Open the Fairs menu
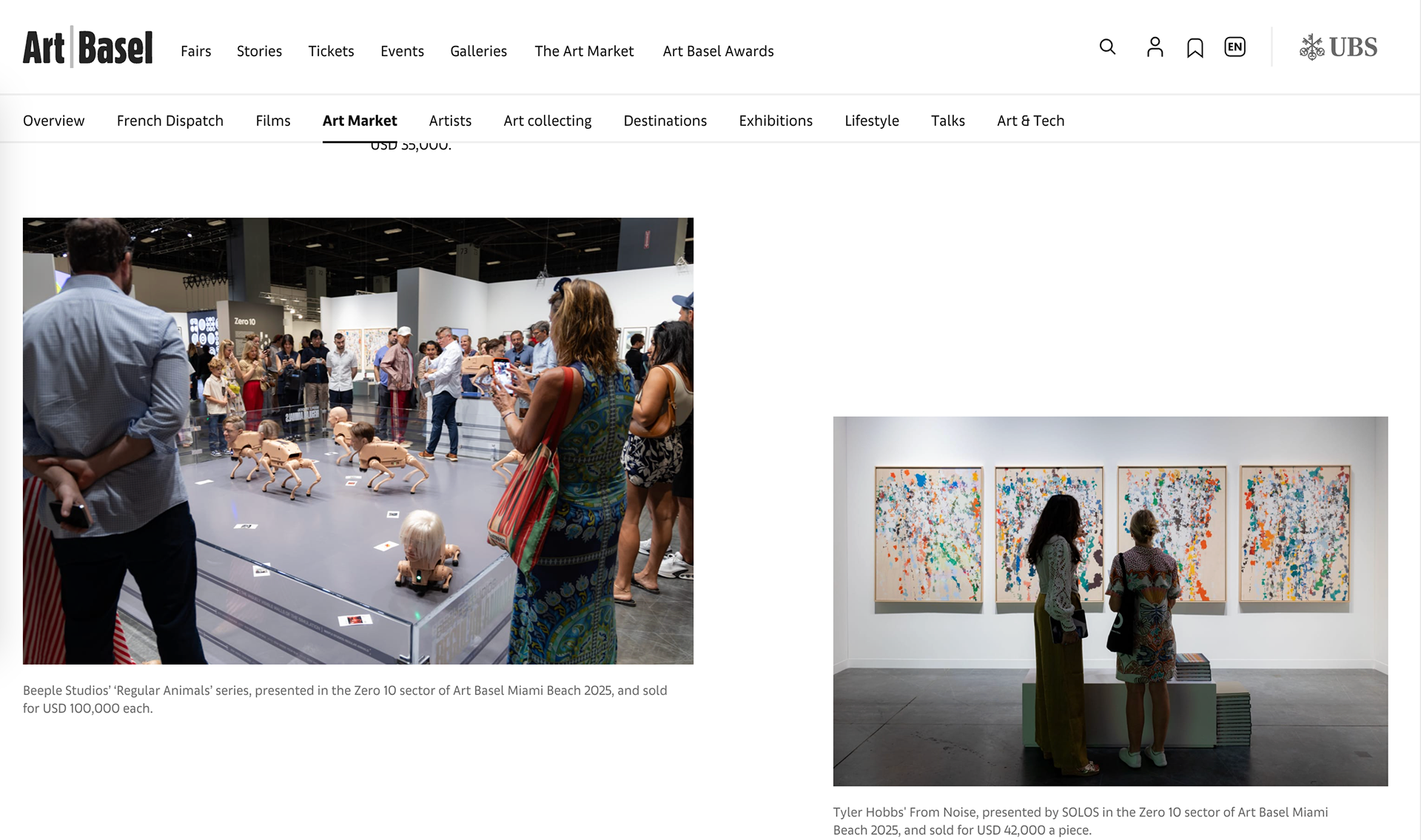Viewport: 1421px width, 840px height. tap(196, 51)
